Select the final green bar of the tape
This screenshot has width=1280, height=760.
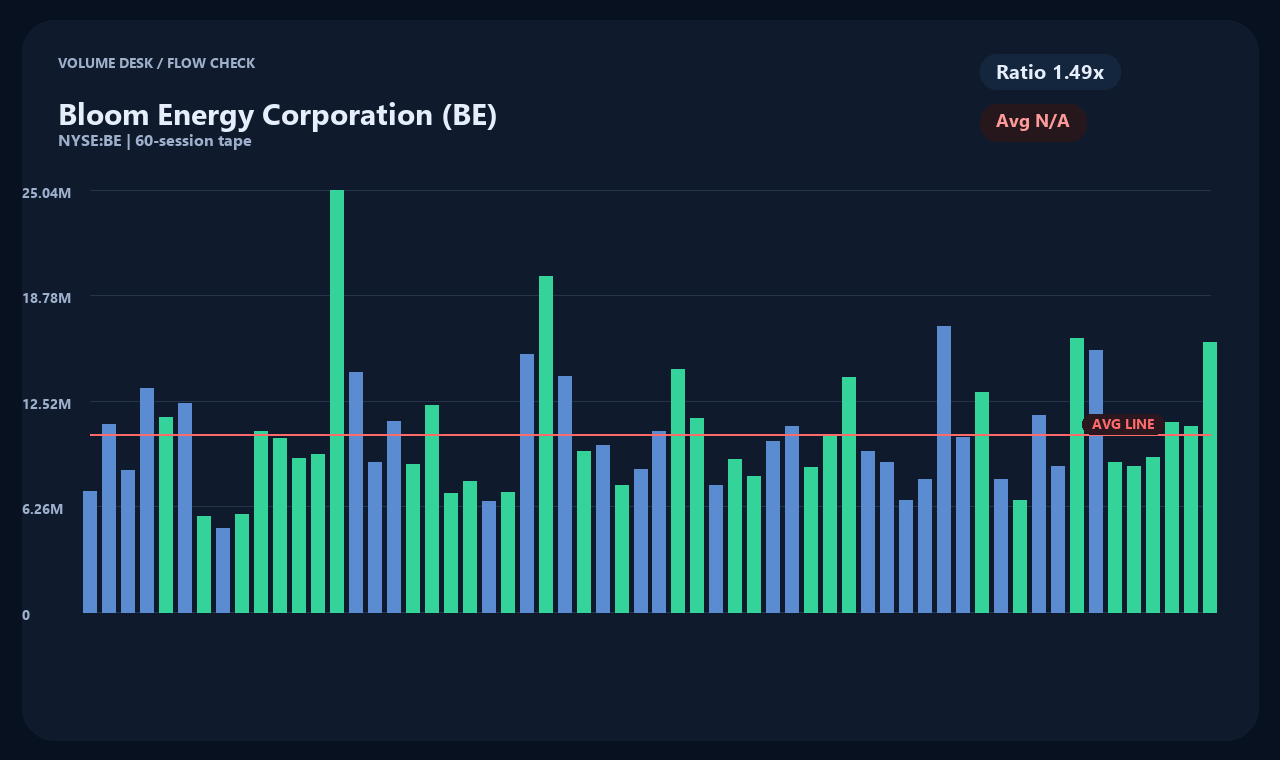click(x=1210, y=477)
